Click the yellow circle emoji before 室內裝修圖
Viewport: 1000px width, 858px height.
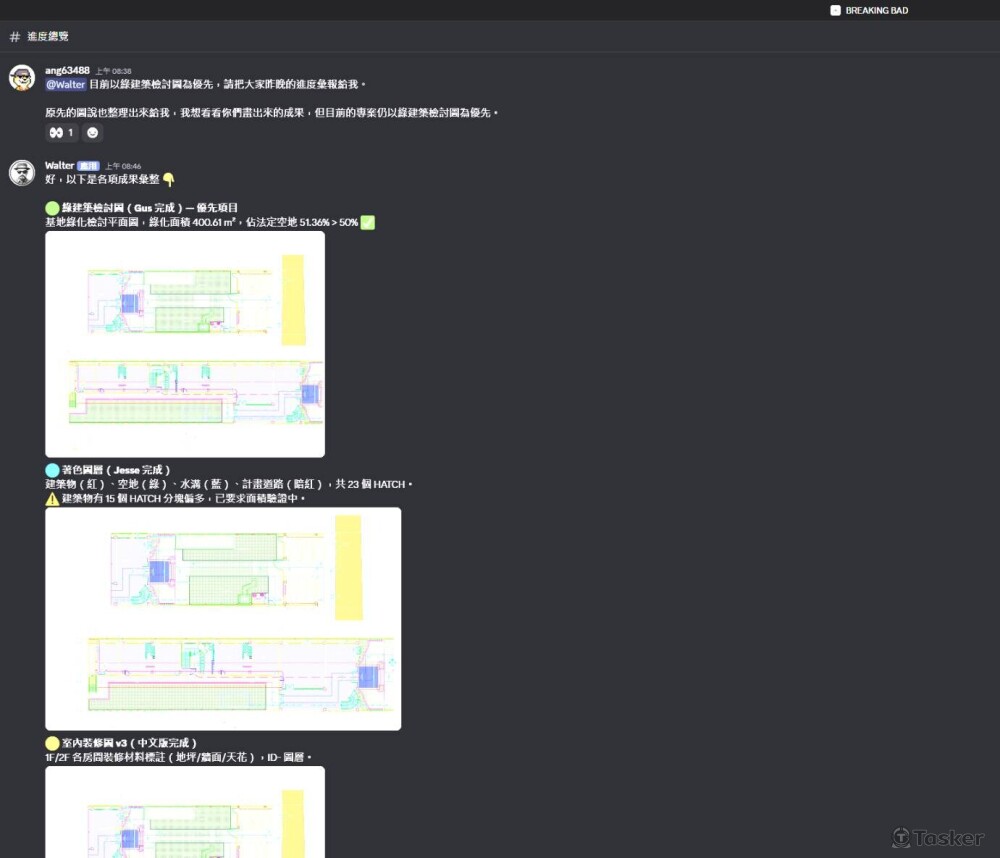pyautogui.click(x=52, y=743)
